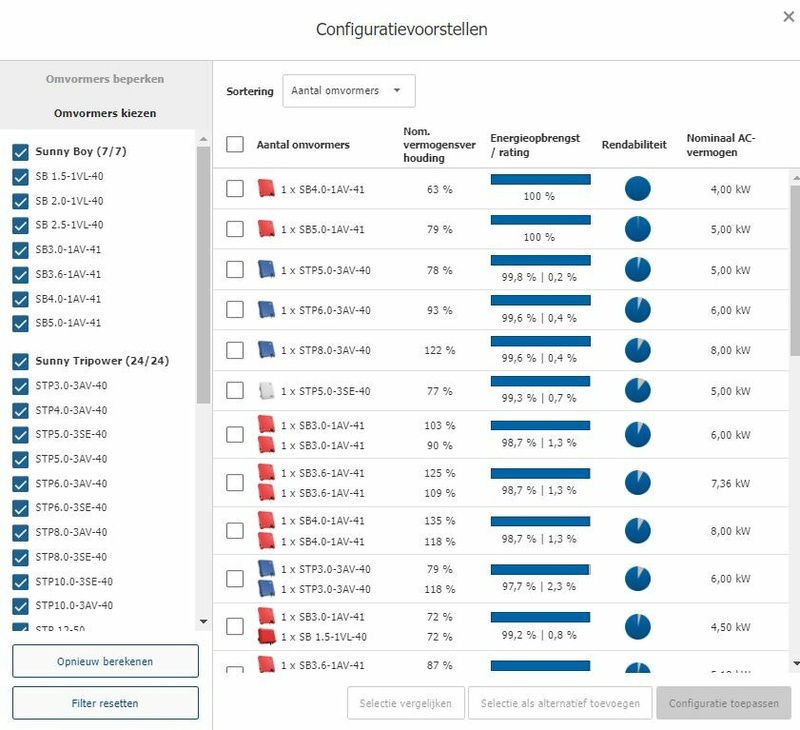Click Selectie als alternatief toevoegen button
This screenshot has height=730, width=800.
(560, 703)
